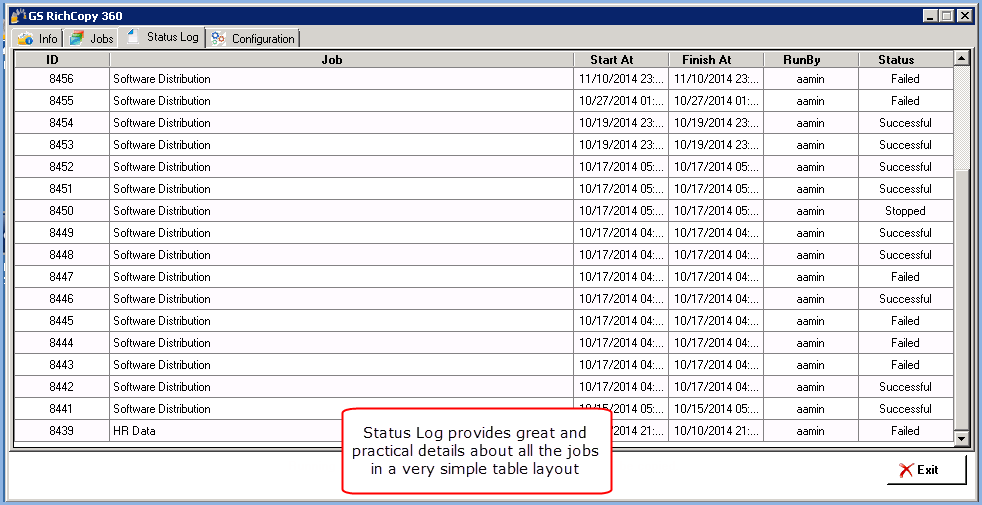Click Failed status in row 8439
982x505 pixels.
[905, 431]
